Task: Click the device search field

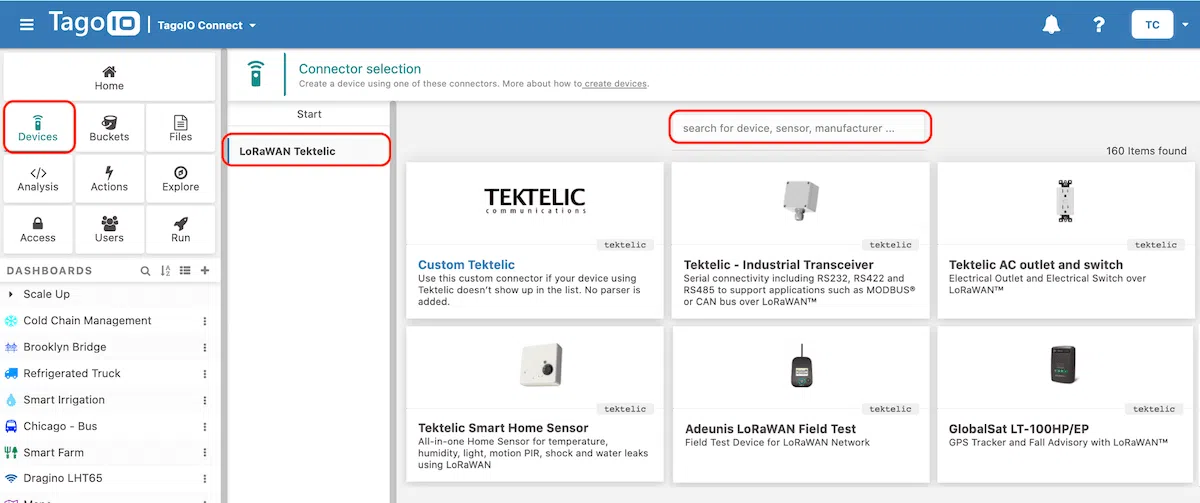Action: (x=799, y=128)
